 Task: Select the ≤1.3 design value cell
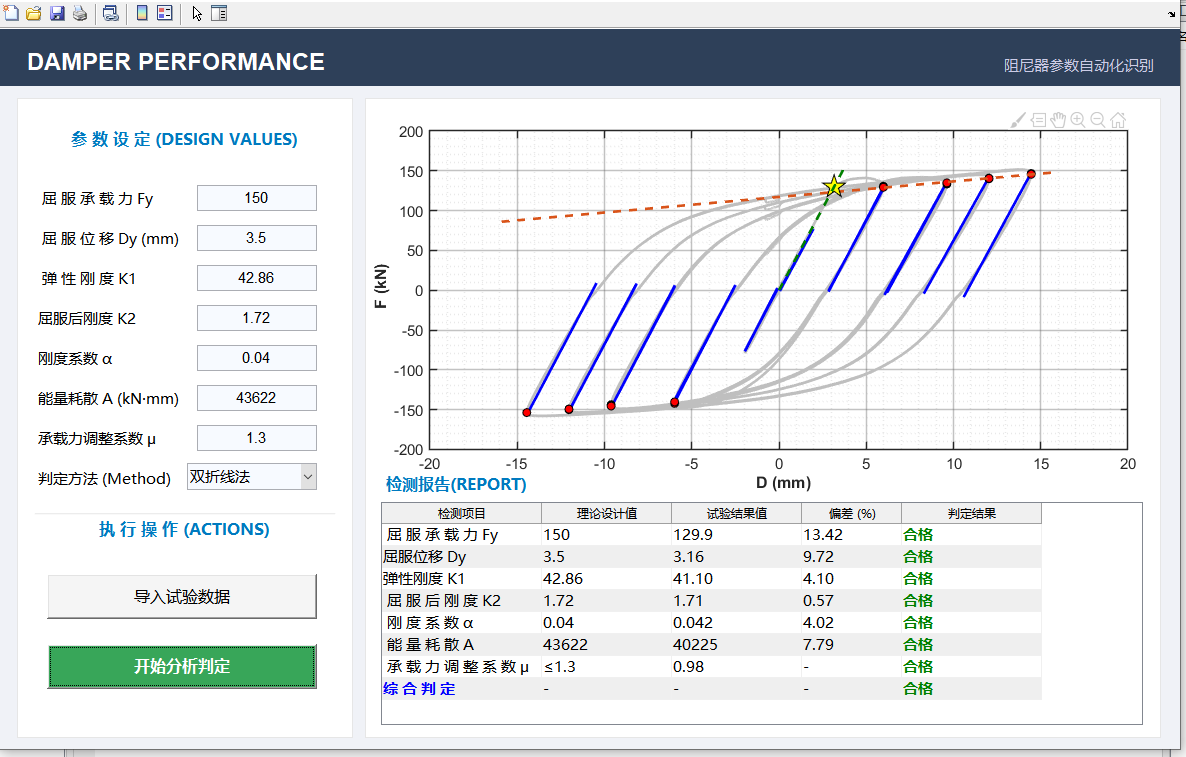click(607, 666)
